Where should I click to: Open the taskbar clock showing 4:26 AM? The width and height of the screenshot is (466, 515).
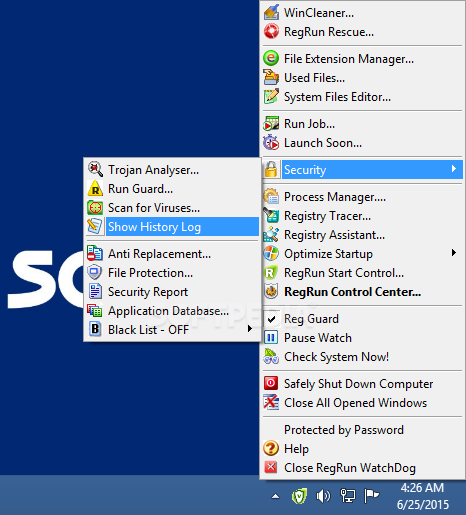(423, 496)
